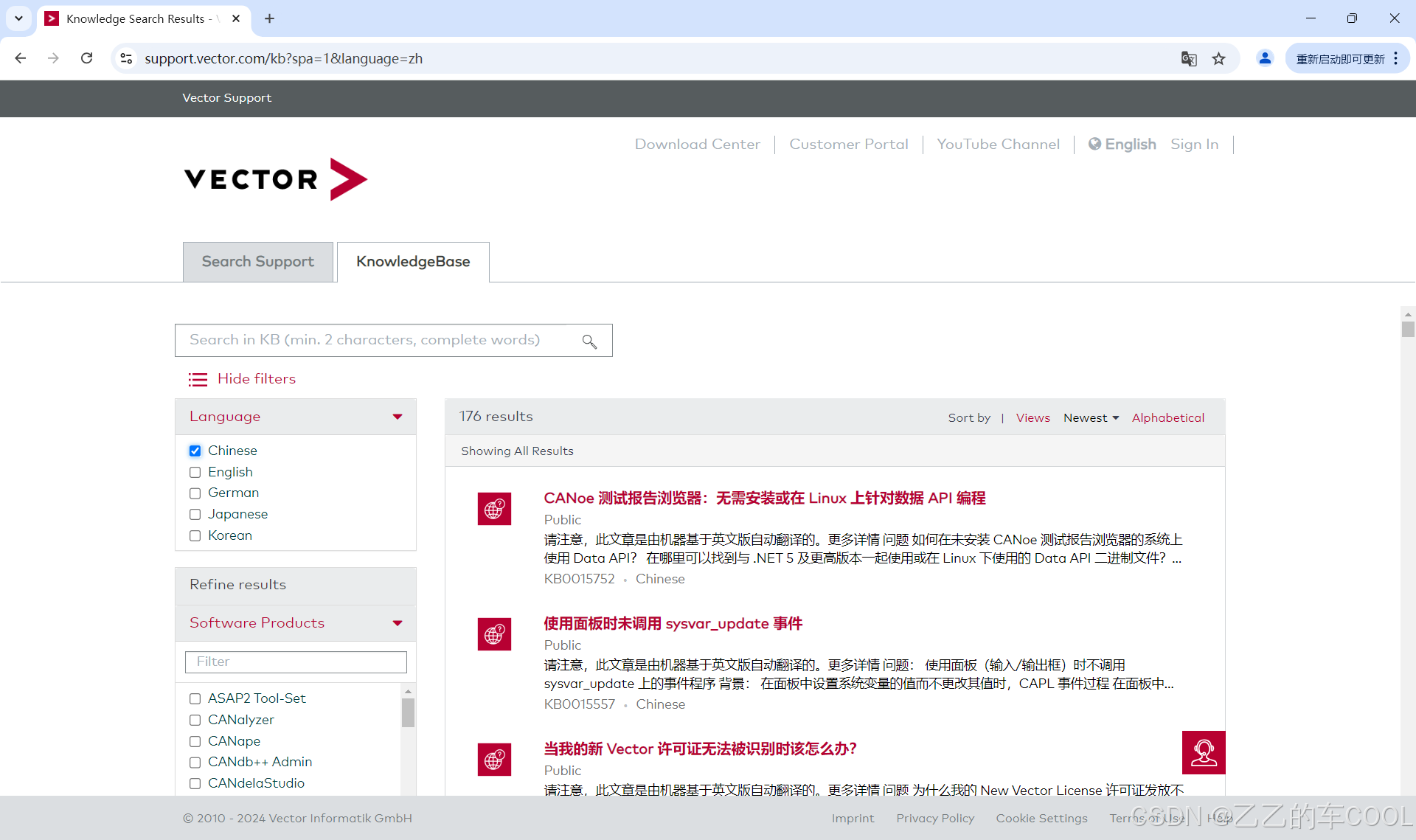Enable the German language checkbox

click(x=195, y=493)
